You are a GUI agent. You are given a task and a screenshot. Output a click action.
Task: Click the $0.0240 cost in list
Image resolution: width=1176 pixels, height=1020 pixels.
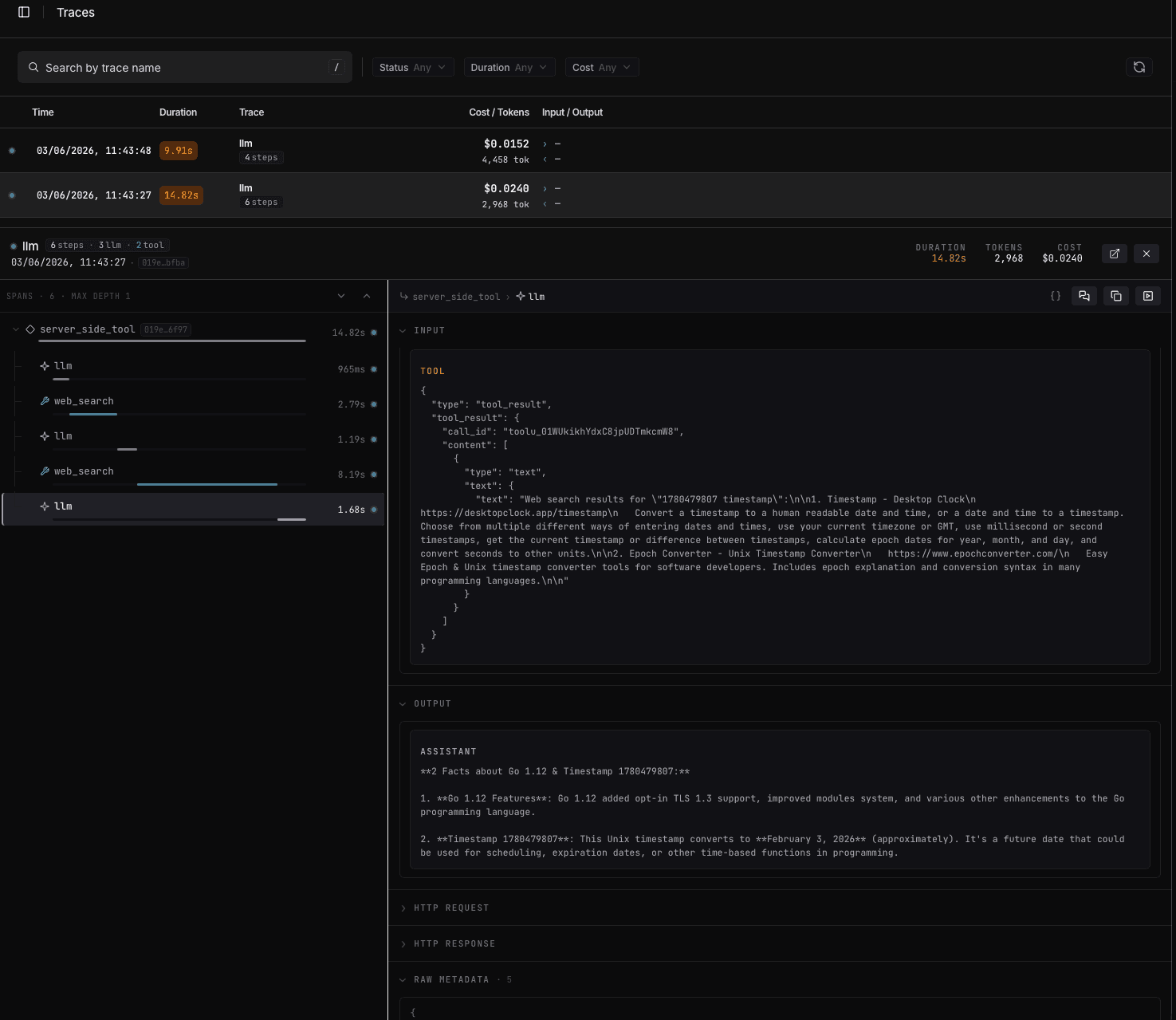pos(506,188)
